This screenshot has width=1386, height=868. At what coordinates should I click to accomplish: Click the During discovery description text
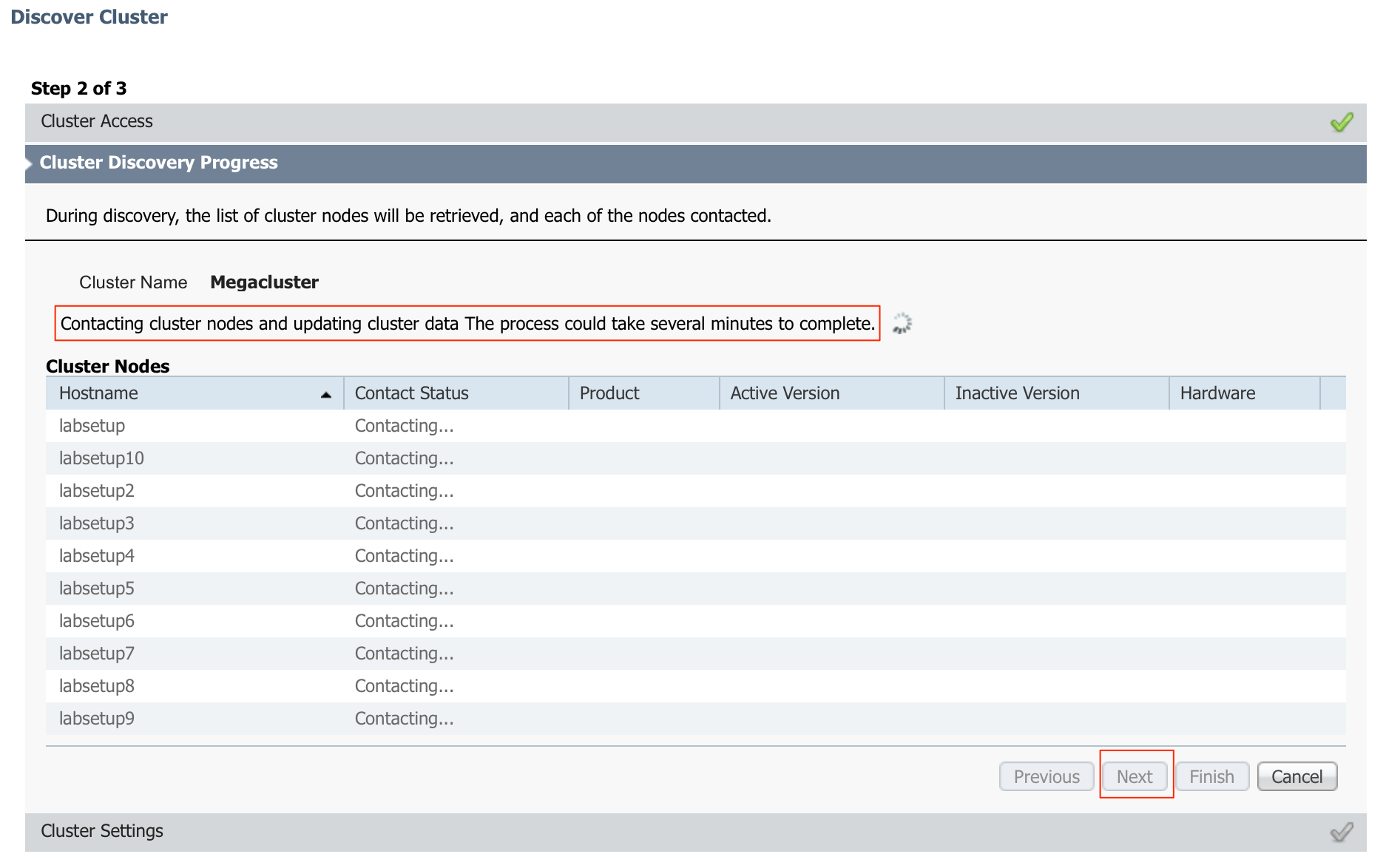coord(408,216)
